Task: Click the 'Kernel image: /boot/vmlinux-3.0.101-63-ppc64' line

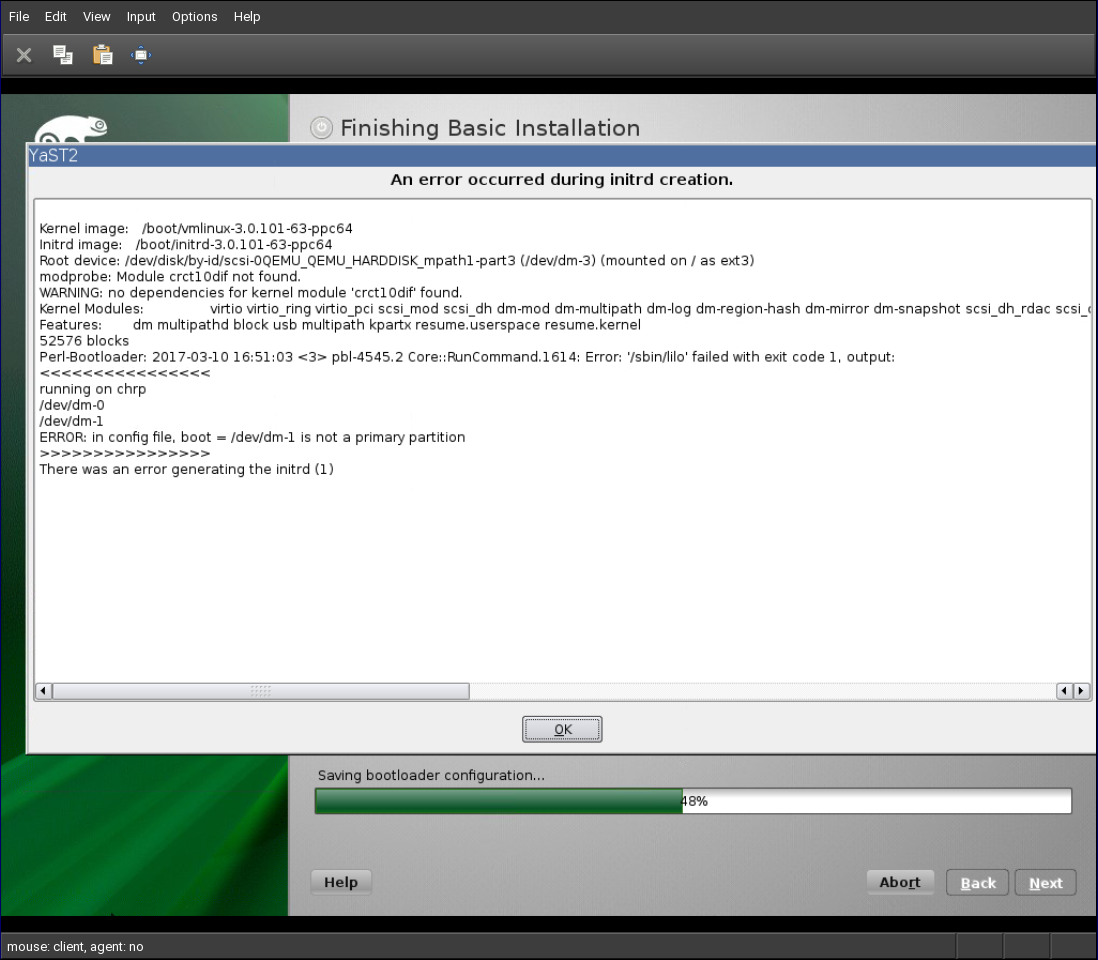Action: tap(196, 228)
